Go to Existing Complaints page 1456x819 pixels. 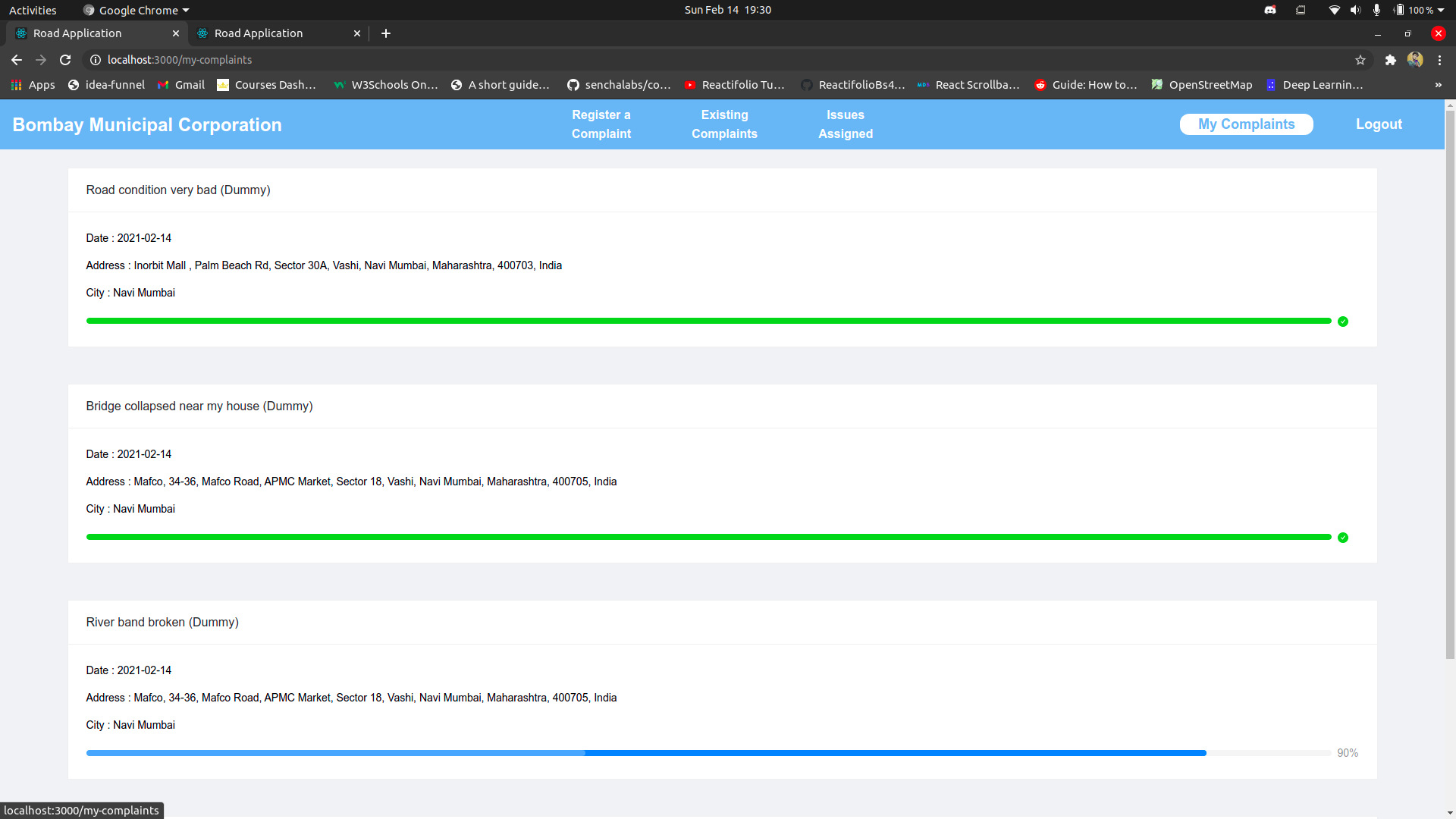[x=724, y=124]
